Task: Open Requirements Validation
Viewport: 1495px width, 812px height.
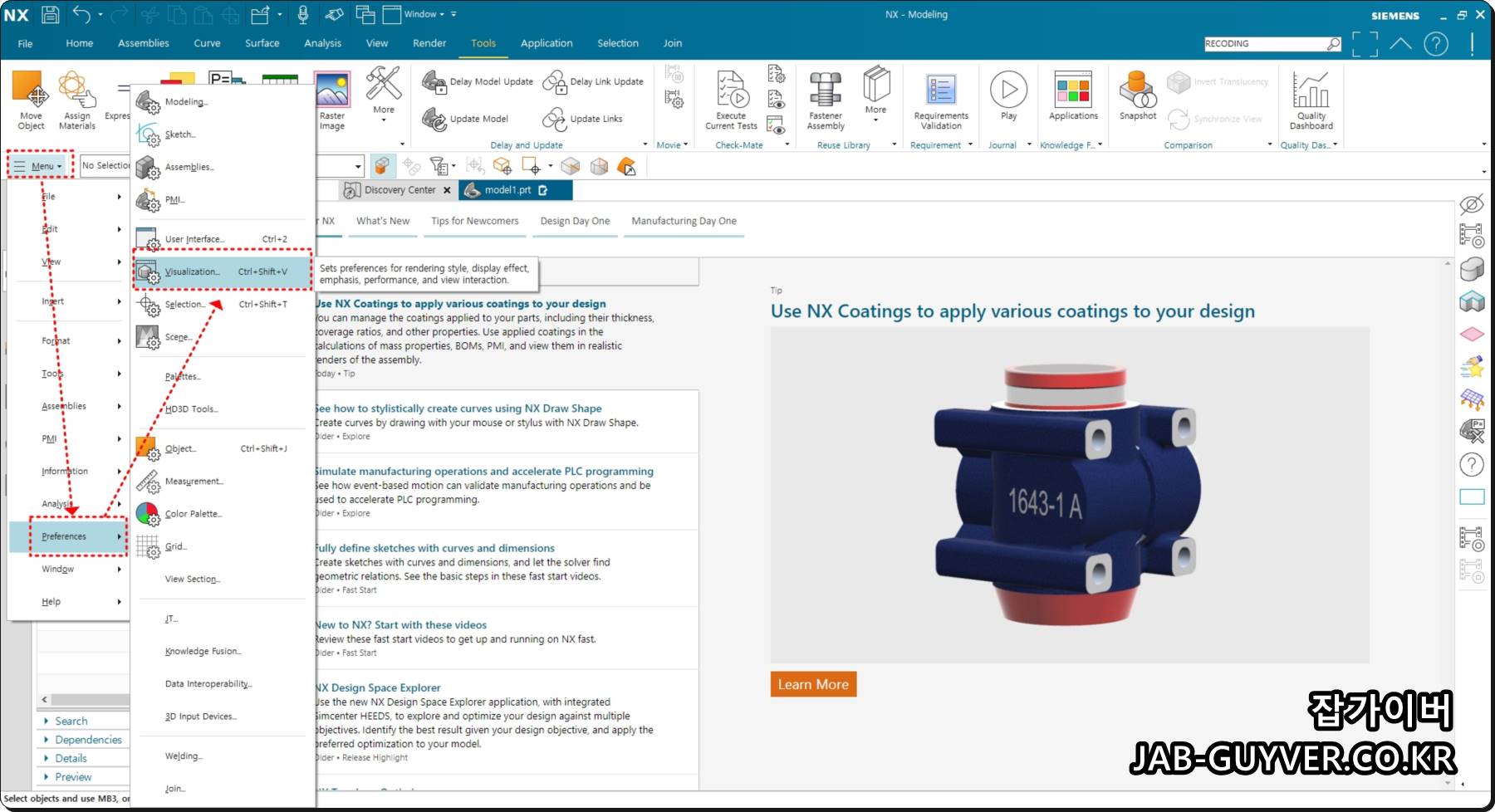Action: click(941, 100)
